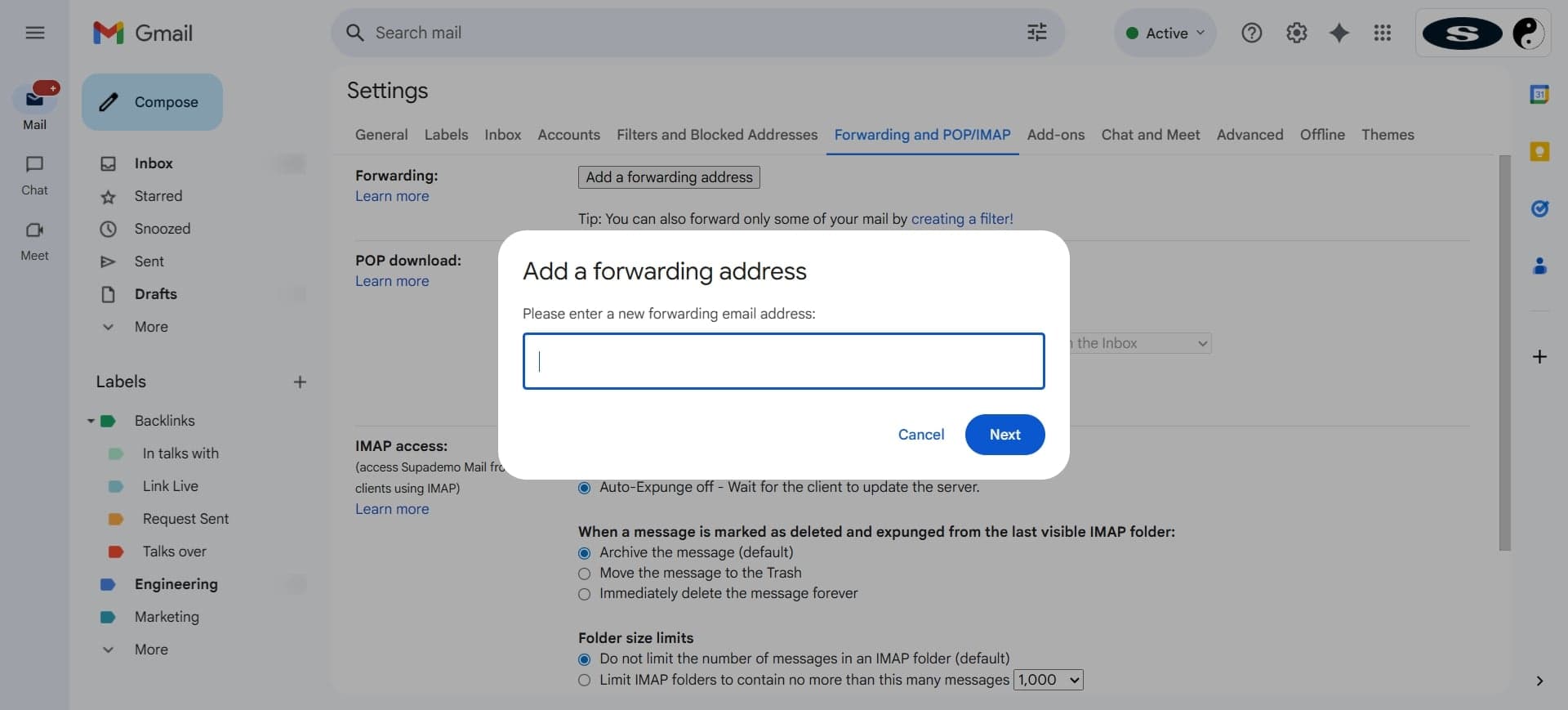Open the Gemini sparkle icon
Image resolution: width=1568 pixels, height=710 pixels.
(1339, 33)
